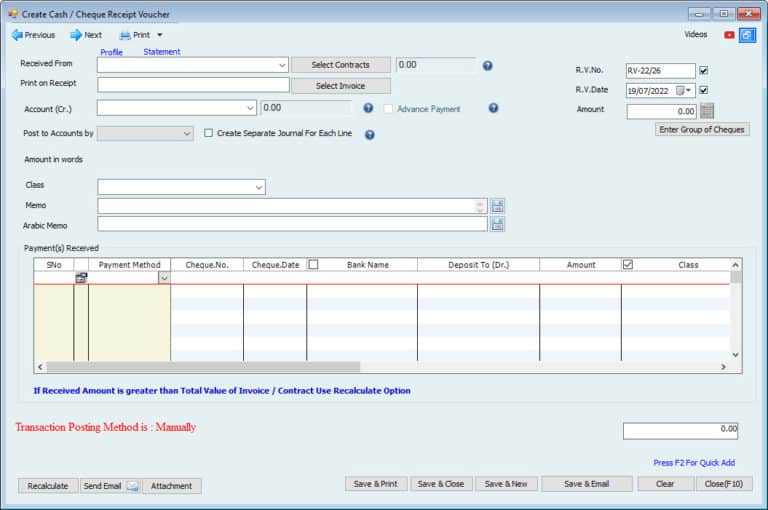Toggle the R.V.No. checkbox
Image resolution: width=768 pixels, height=510 pixels.
[703, 71]
